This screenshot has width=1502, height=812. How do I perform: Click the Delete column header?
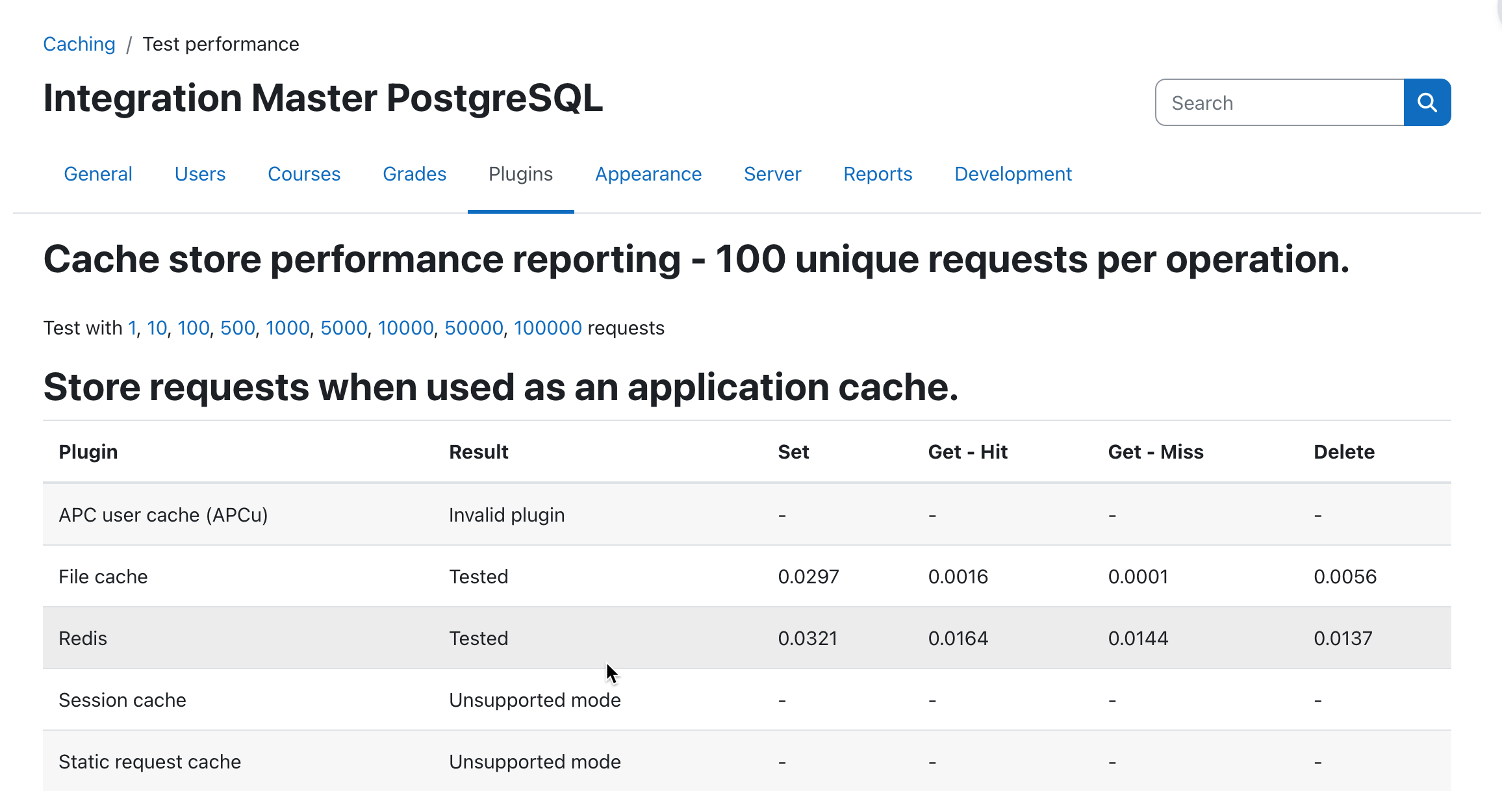(1344, 452)
